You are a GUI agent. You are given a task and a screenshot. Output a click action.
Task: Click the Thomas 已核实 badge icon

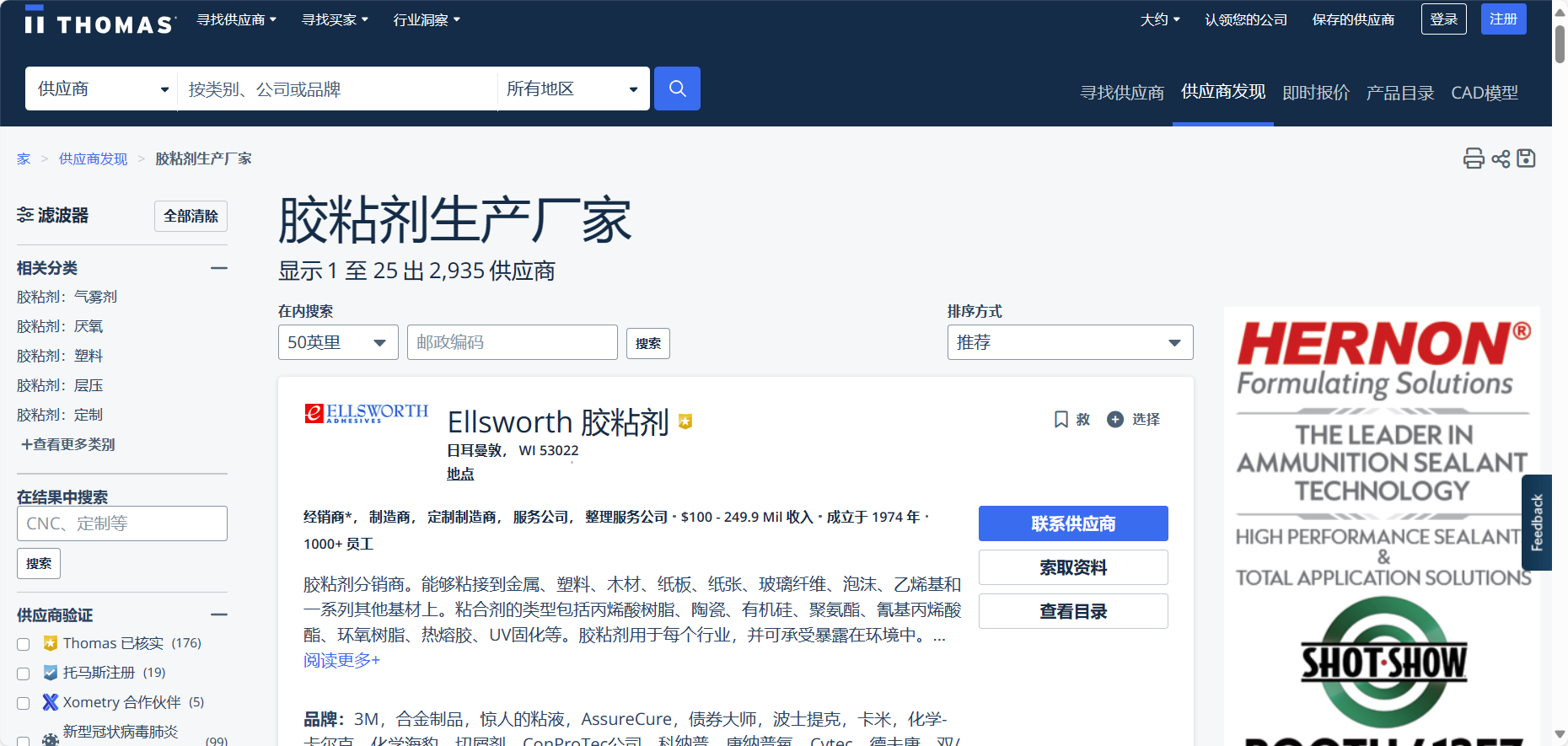(x=51, y=643)
